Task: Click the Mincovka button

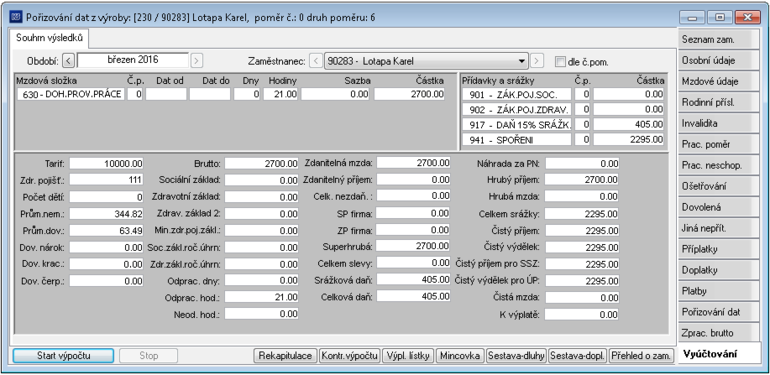Action: 460,356
